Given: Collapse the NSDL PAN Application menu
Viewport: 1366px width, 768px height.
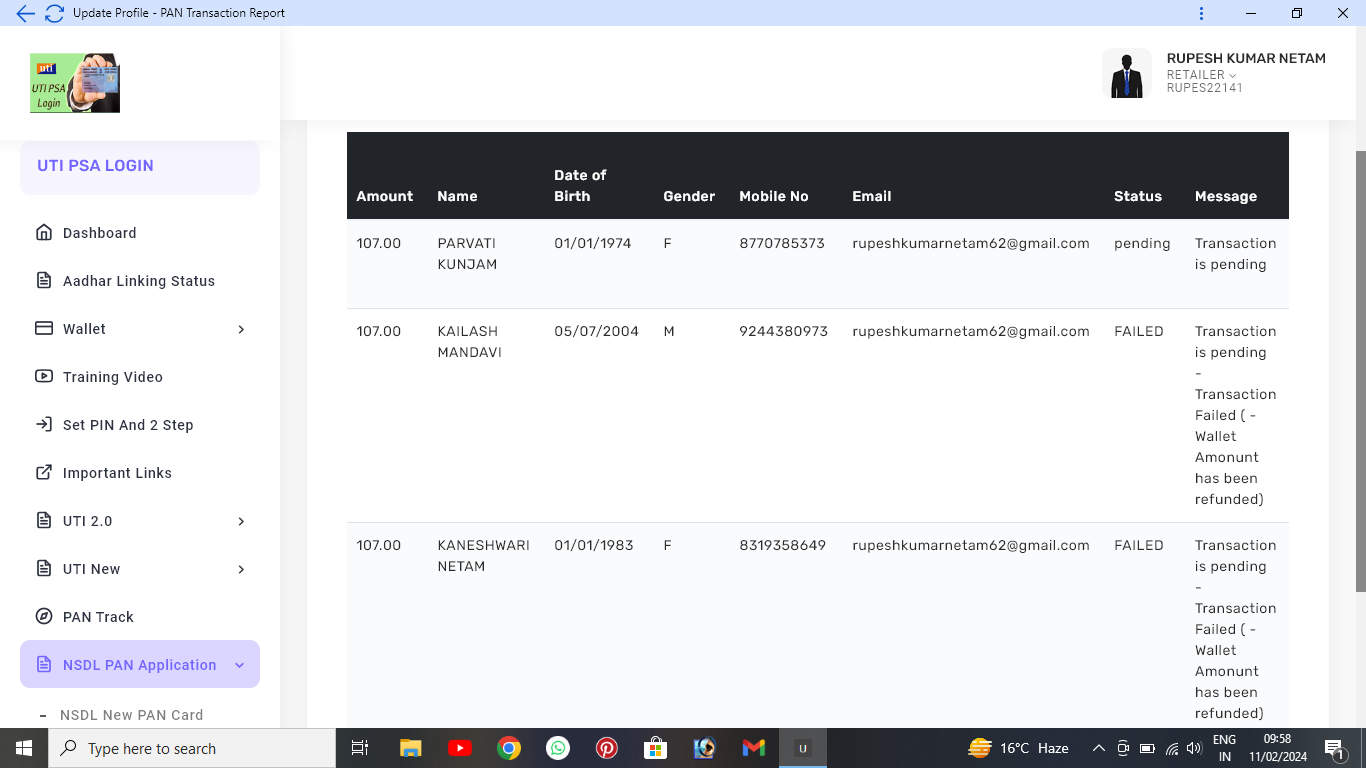Looking at the screenshot, I should click(239, 665).
